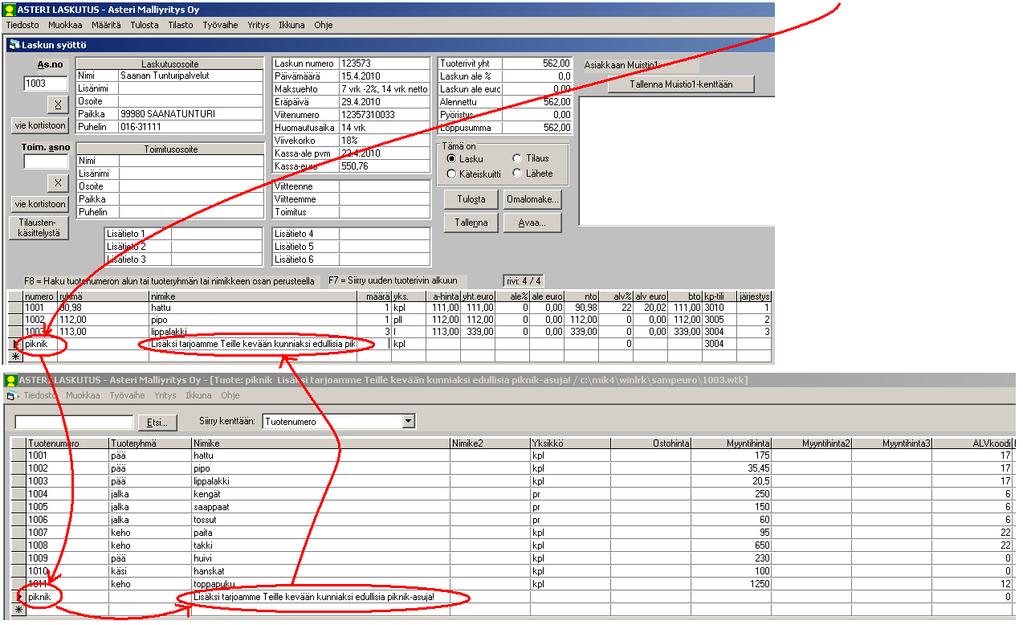Open the Määritä menu

pos(106,25)
